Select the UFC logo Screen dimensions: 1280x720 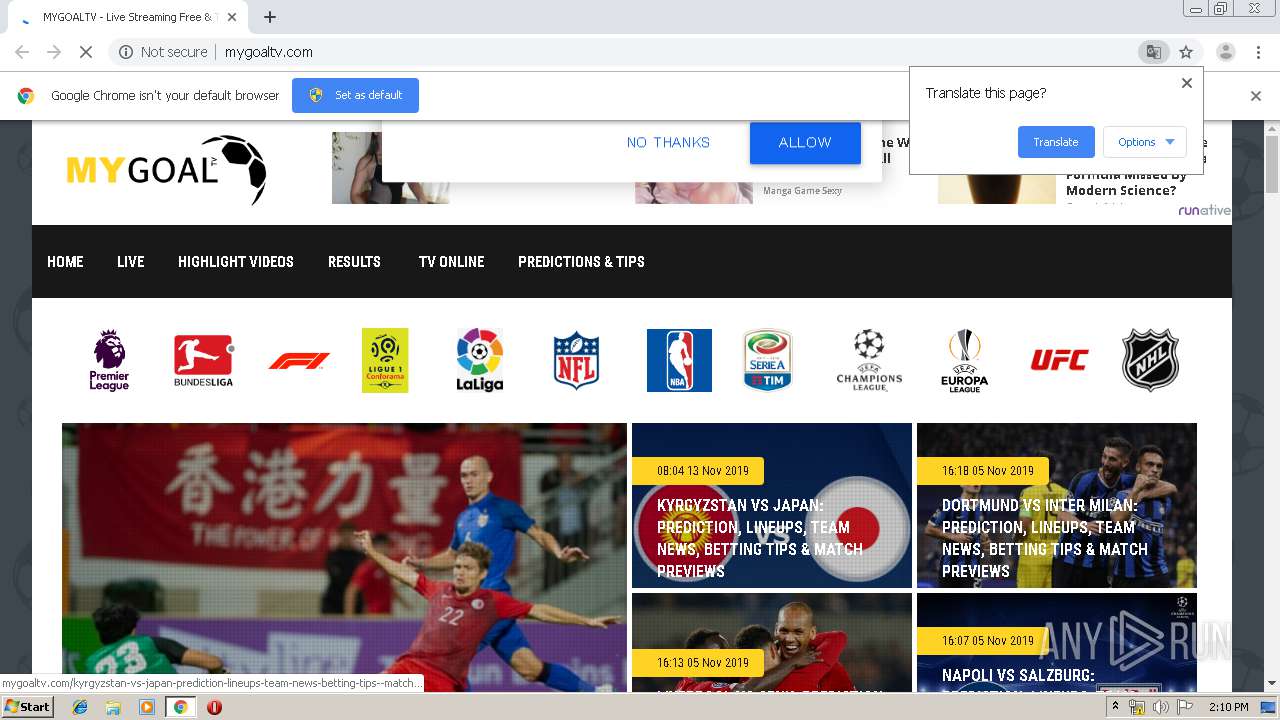1059,360
